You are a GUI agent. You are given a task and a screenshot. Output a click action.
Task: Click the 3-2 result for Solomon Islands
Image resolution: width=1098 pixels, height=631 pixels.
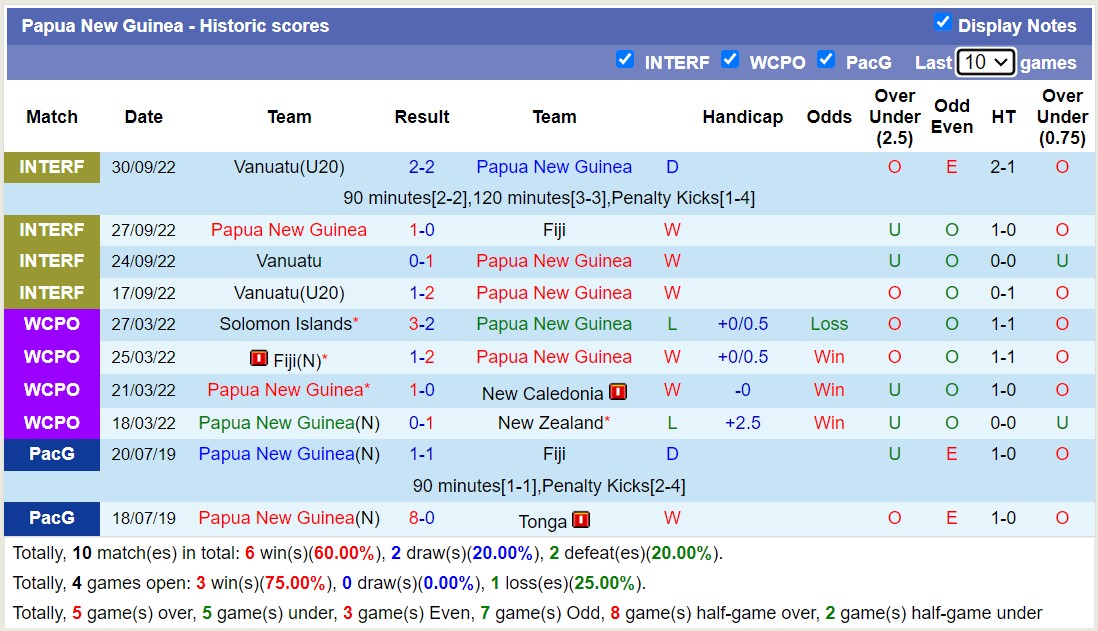(x=421, y=324)
